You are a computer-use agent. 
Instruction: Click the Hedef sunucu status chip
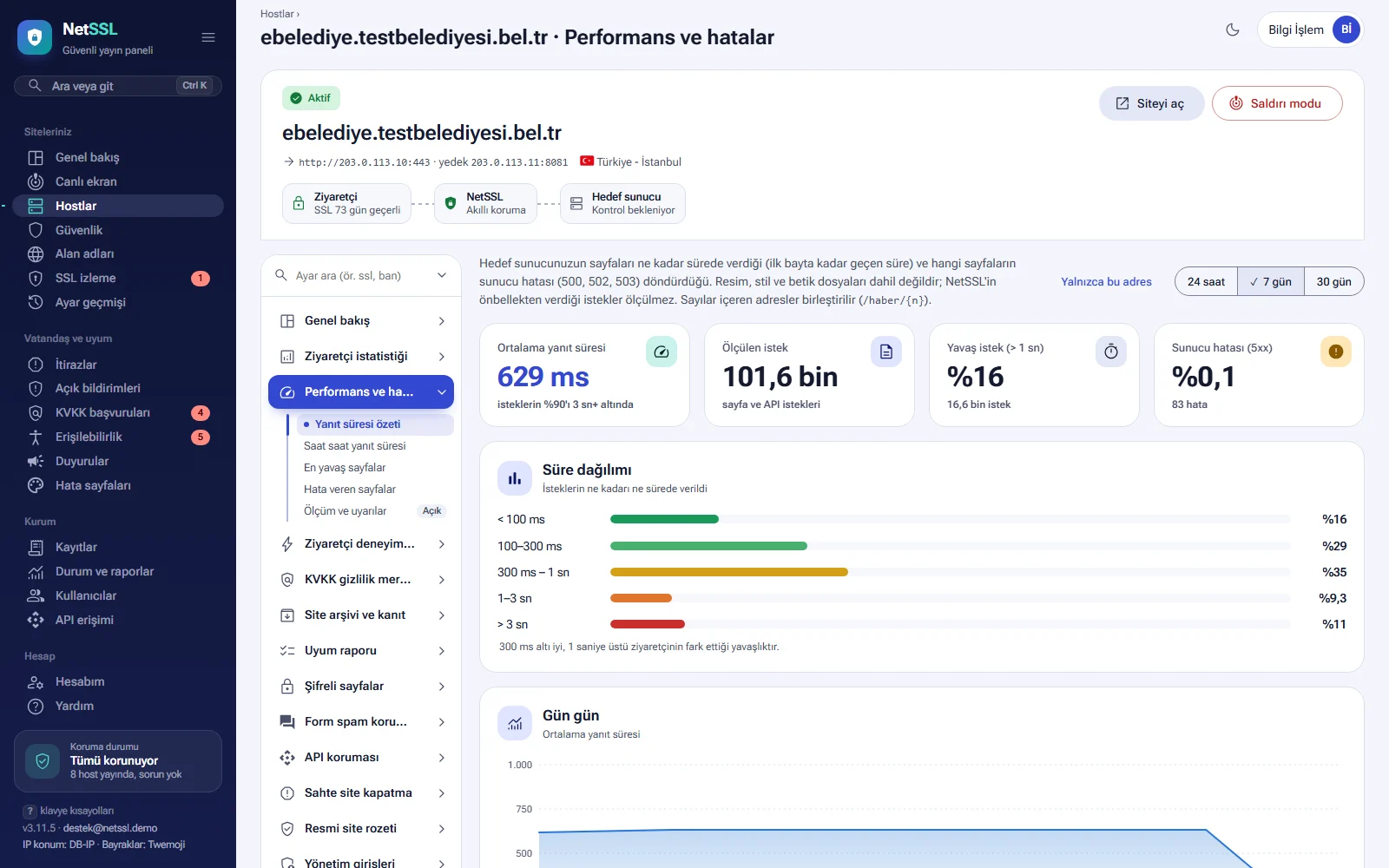pos(622,204)
